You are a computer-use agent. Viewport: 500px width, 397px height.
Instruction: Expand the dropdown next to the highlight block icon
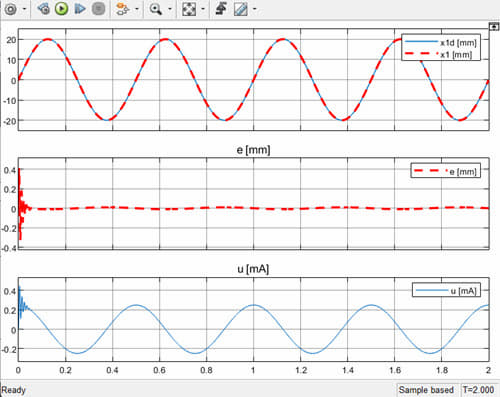tap(137, 9)
